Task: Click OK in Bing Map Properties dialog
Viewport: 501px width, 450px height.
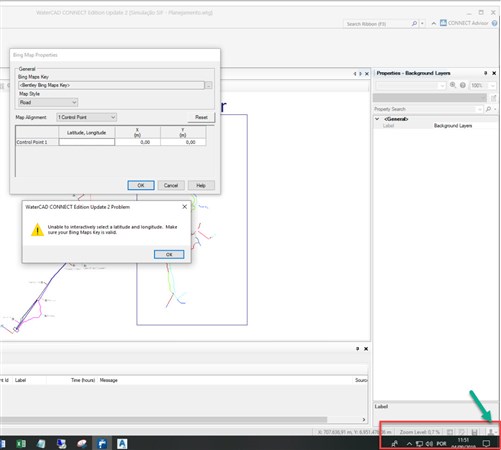Action: coord(141,185)
